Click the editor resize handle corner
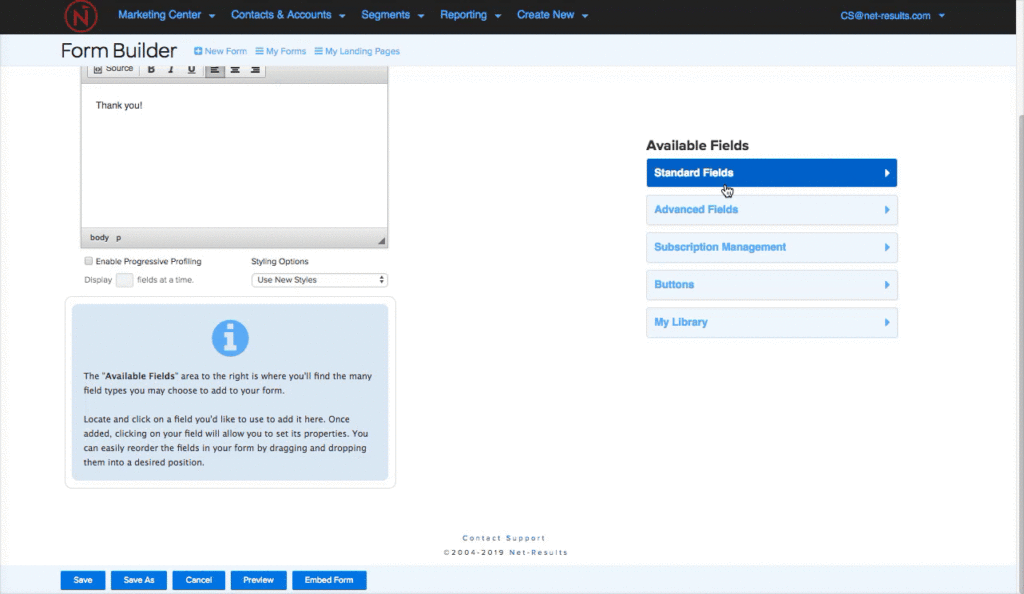Viewport: 1024px width, 594px height. (x=381, y=241)
